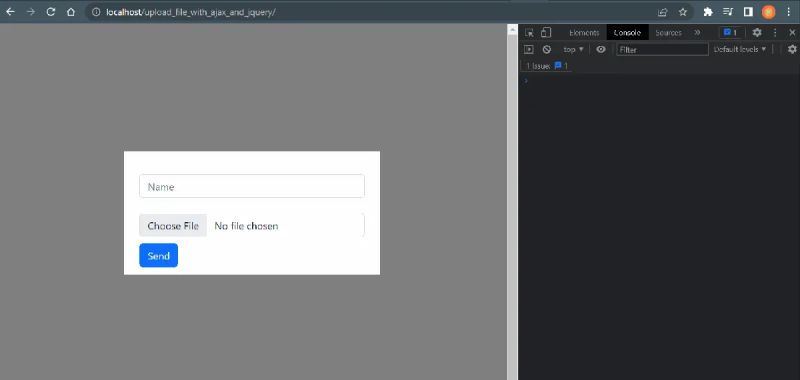The height and width of the screenshot is (380, 800).
Task: Click the console prompt line
Action: click(x=659, y=81)
